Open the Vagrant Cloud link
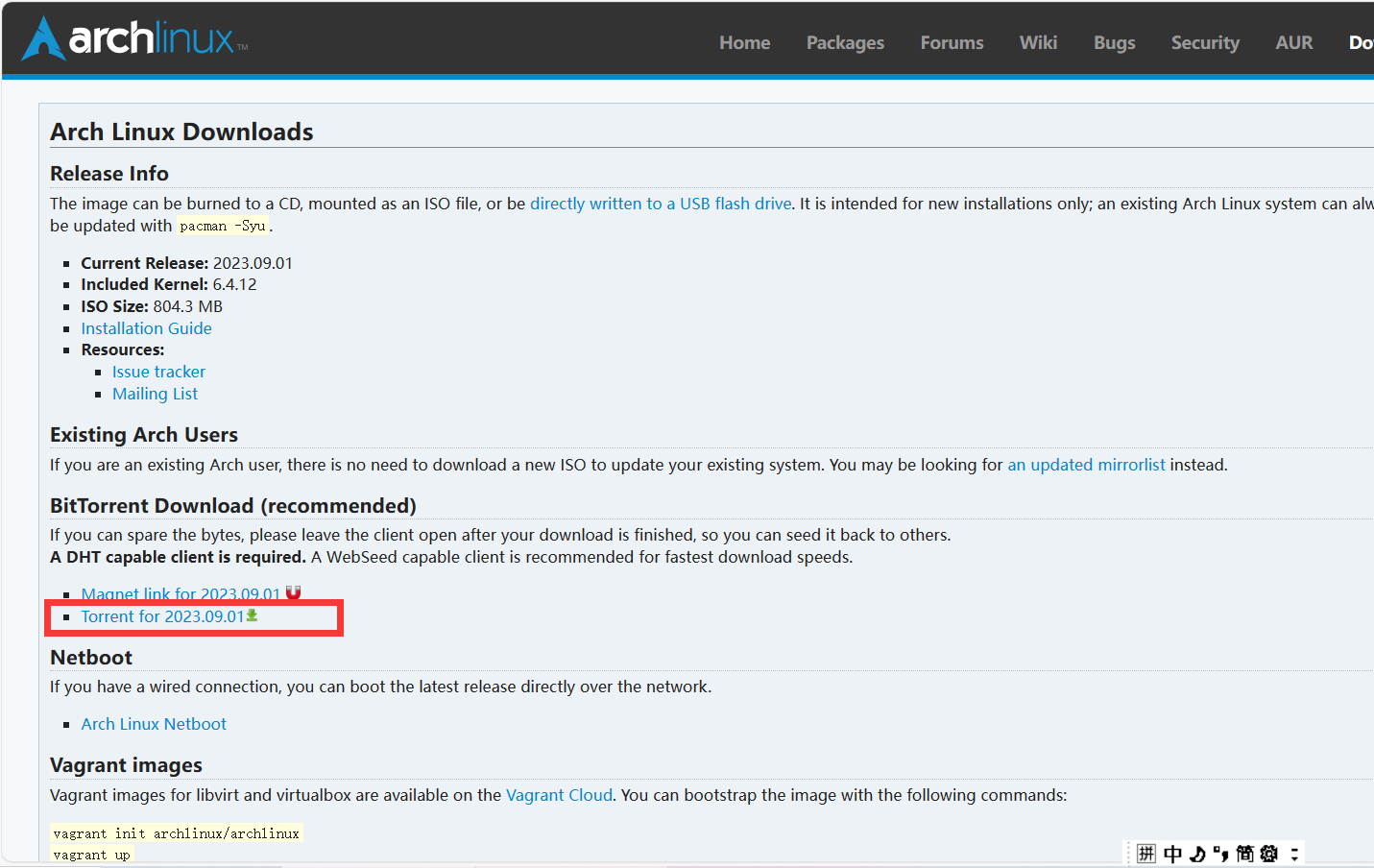The width and height of the screenshot is (1374, 868). click(559, 795)
